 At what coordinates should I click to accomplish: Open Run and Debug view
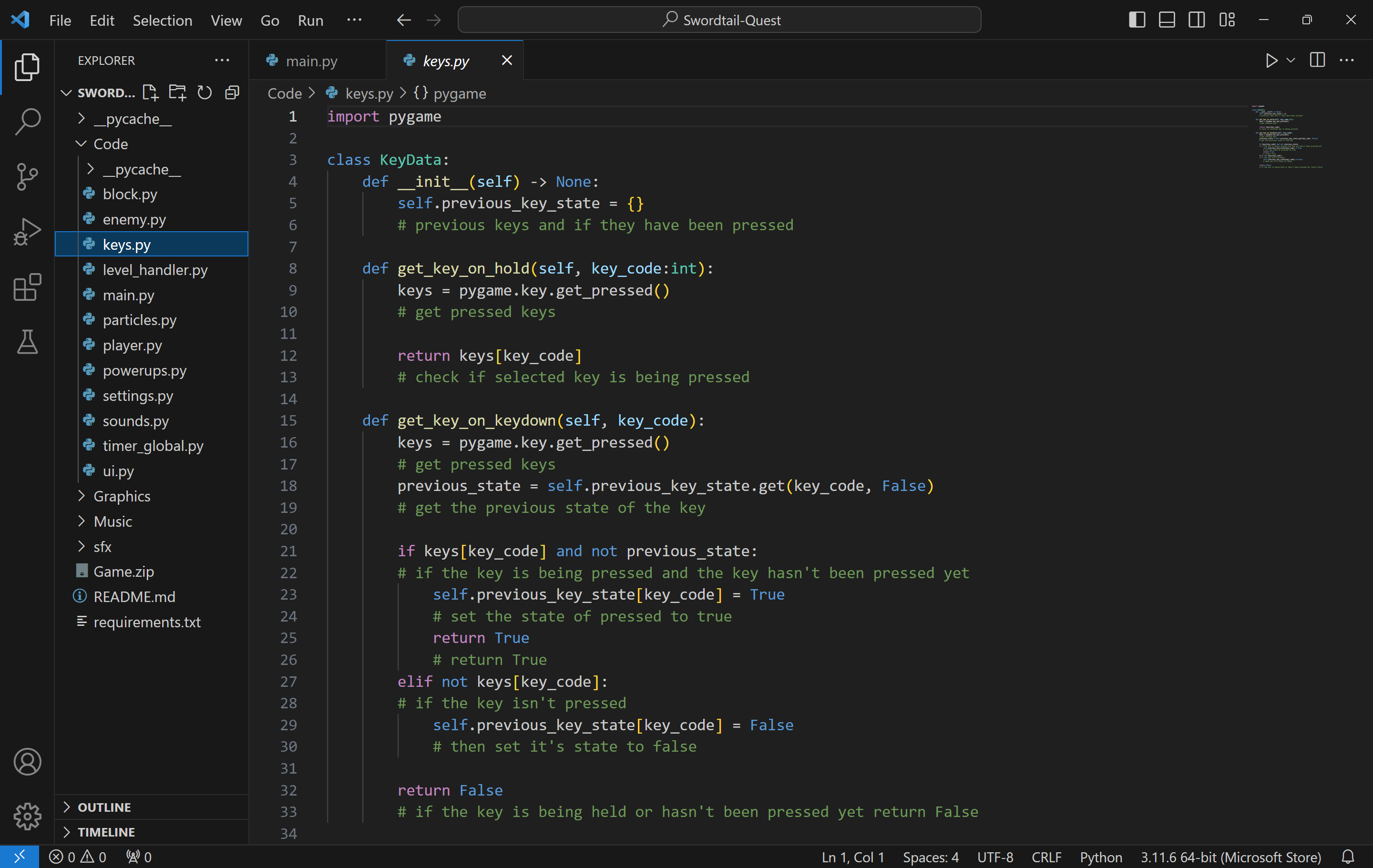pos(27,231)
